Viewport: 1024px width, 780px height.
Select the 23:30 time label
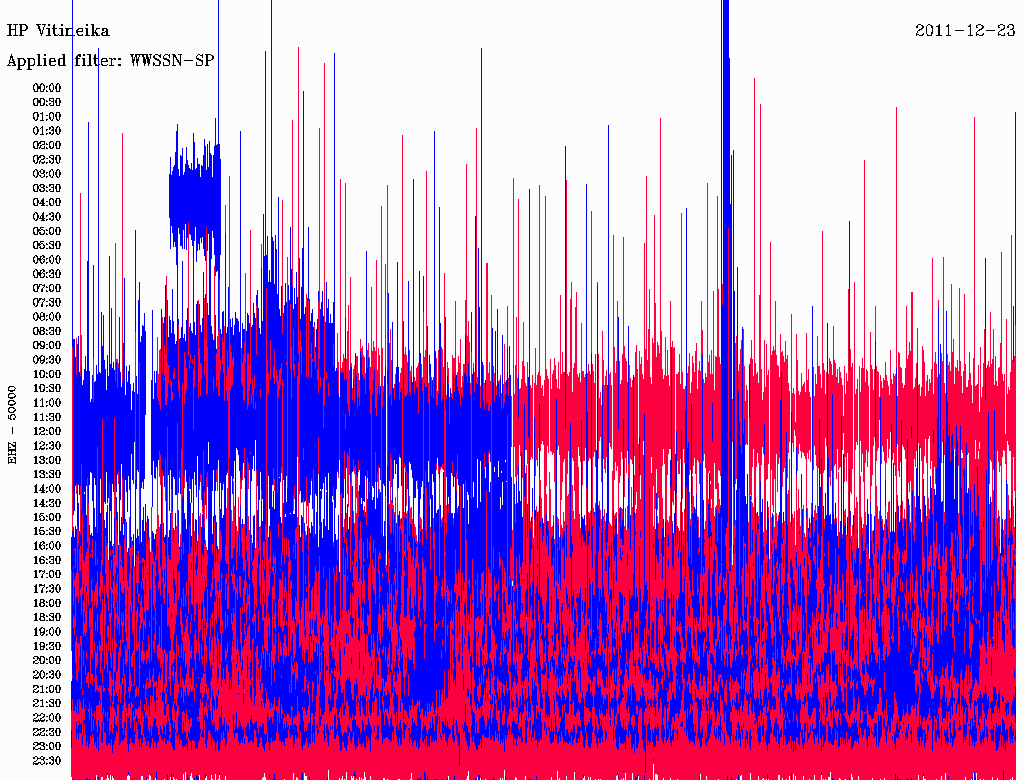tap(47, 760)
